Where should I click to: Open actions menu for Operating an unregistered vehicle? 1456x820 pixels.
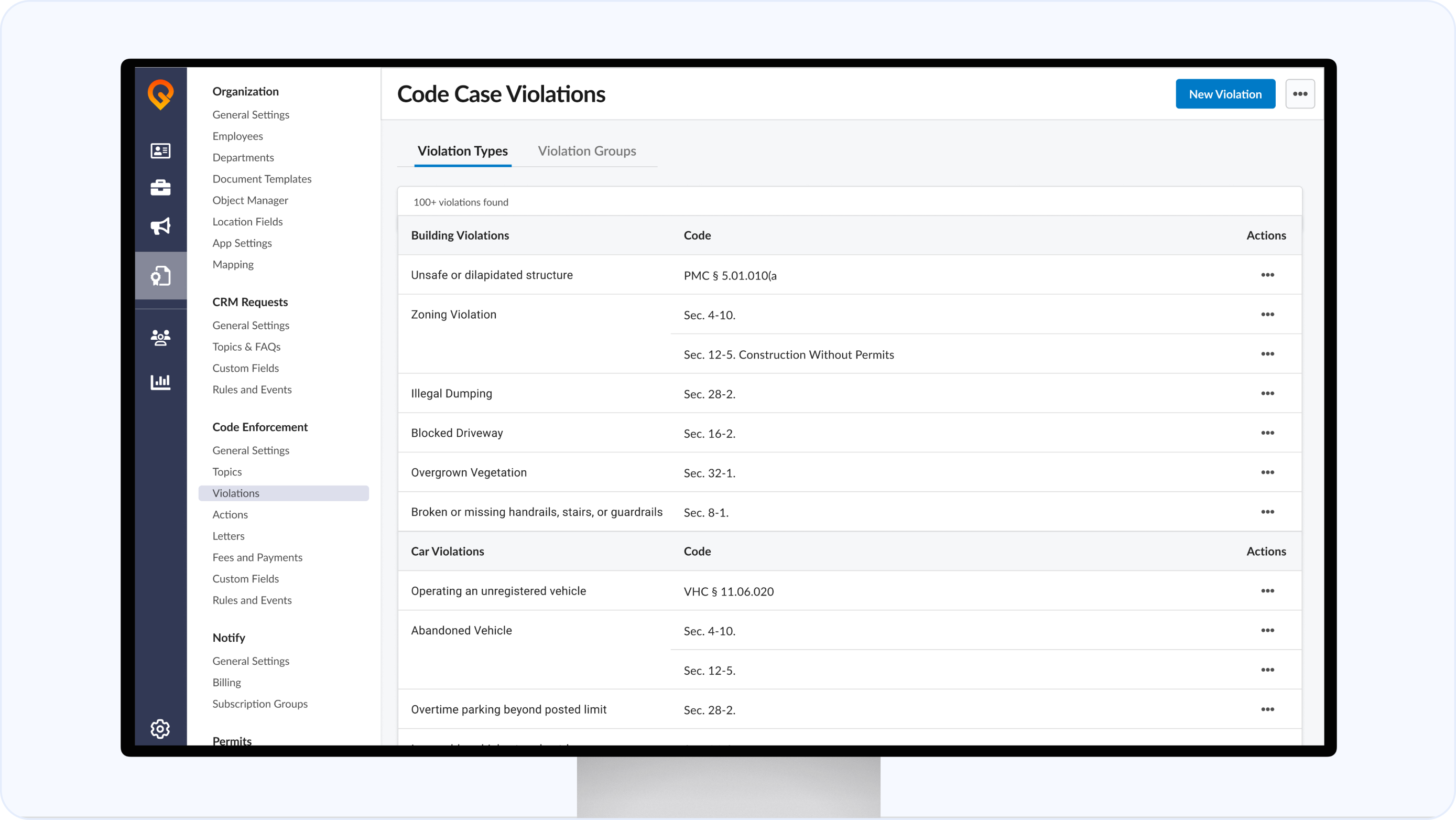tap(1267, 591)
